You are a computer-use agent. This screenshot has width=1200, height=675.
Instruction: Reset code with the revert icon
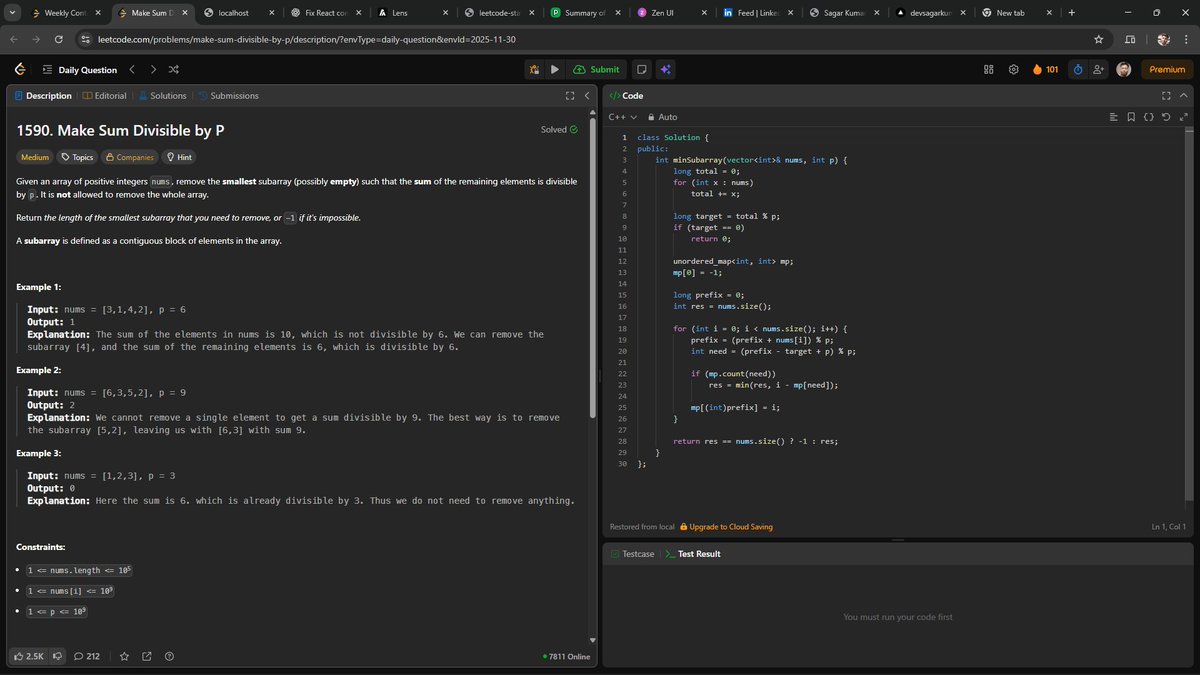click(1166, 116)
